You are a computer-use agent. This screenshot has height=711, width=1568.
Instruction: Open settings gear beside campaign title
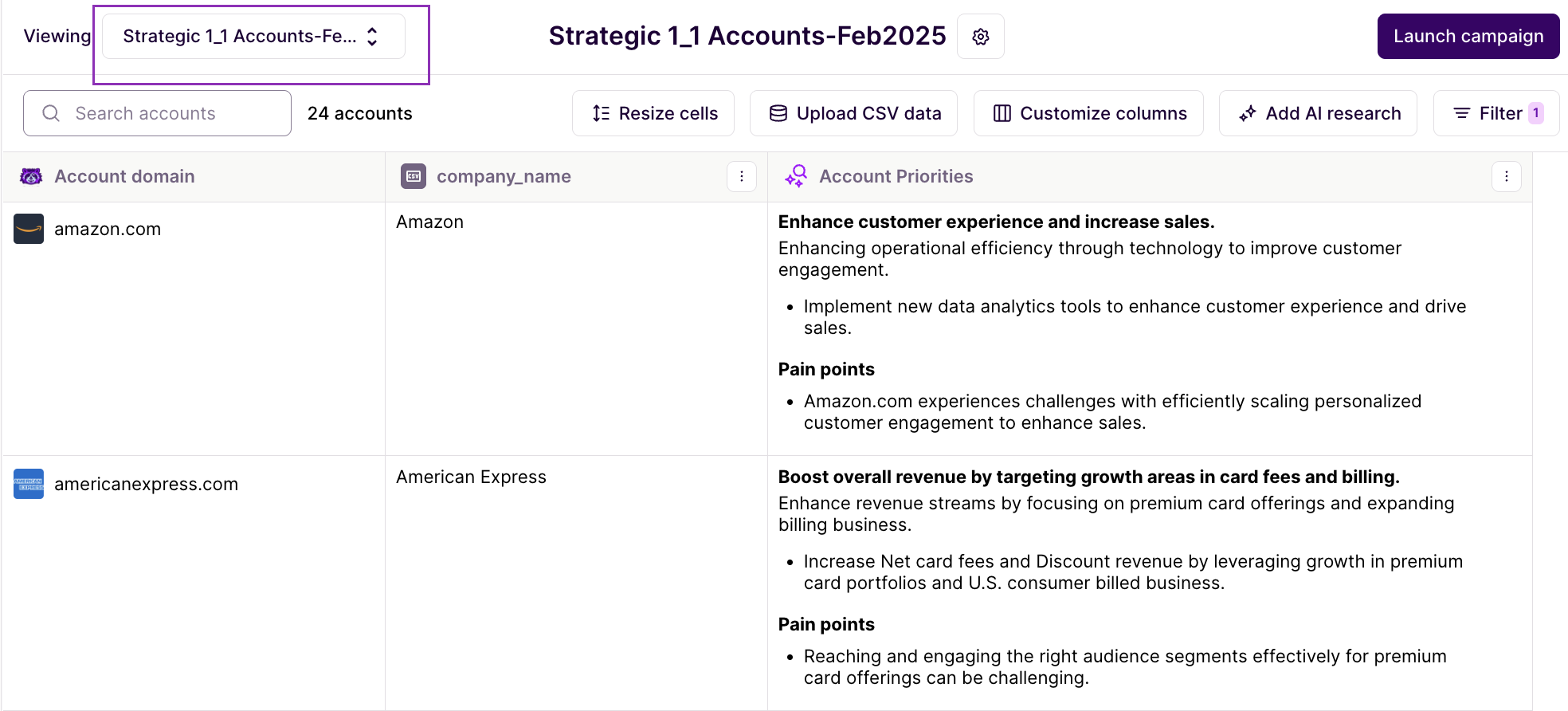(x=981, y=37)
